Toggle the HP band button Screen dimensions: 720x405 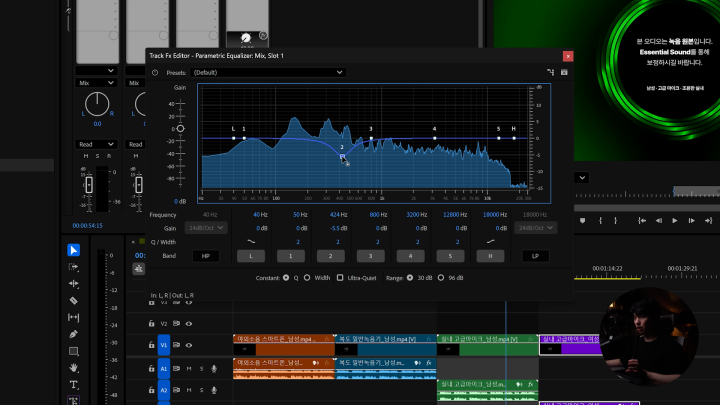(x=204, y=256)
